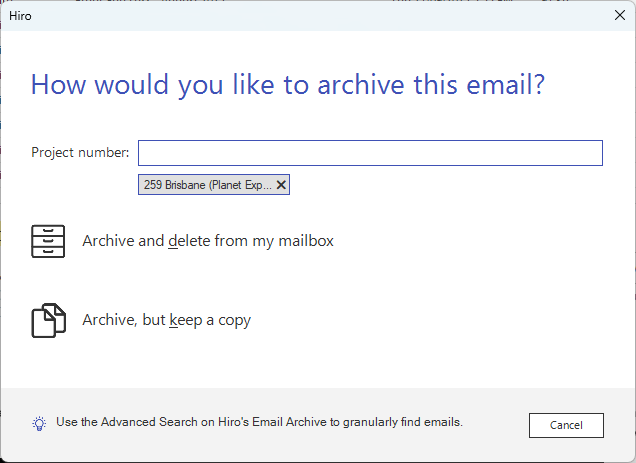636x463 pixels.
Task: Click the filing cabinet archive icon
Action: coord(48,241)
